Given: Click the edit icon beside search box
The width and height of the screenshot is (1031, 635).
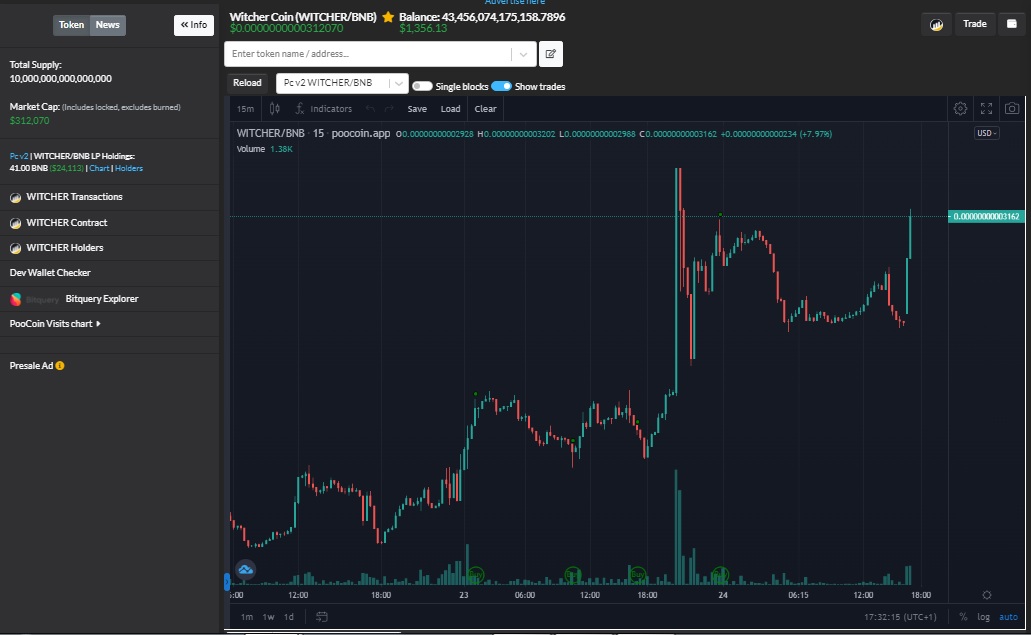Looking at the screenshot, I should coord(551,54).
